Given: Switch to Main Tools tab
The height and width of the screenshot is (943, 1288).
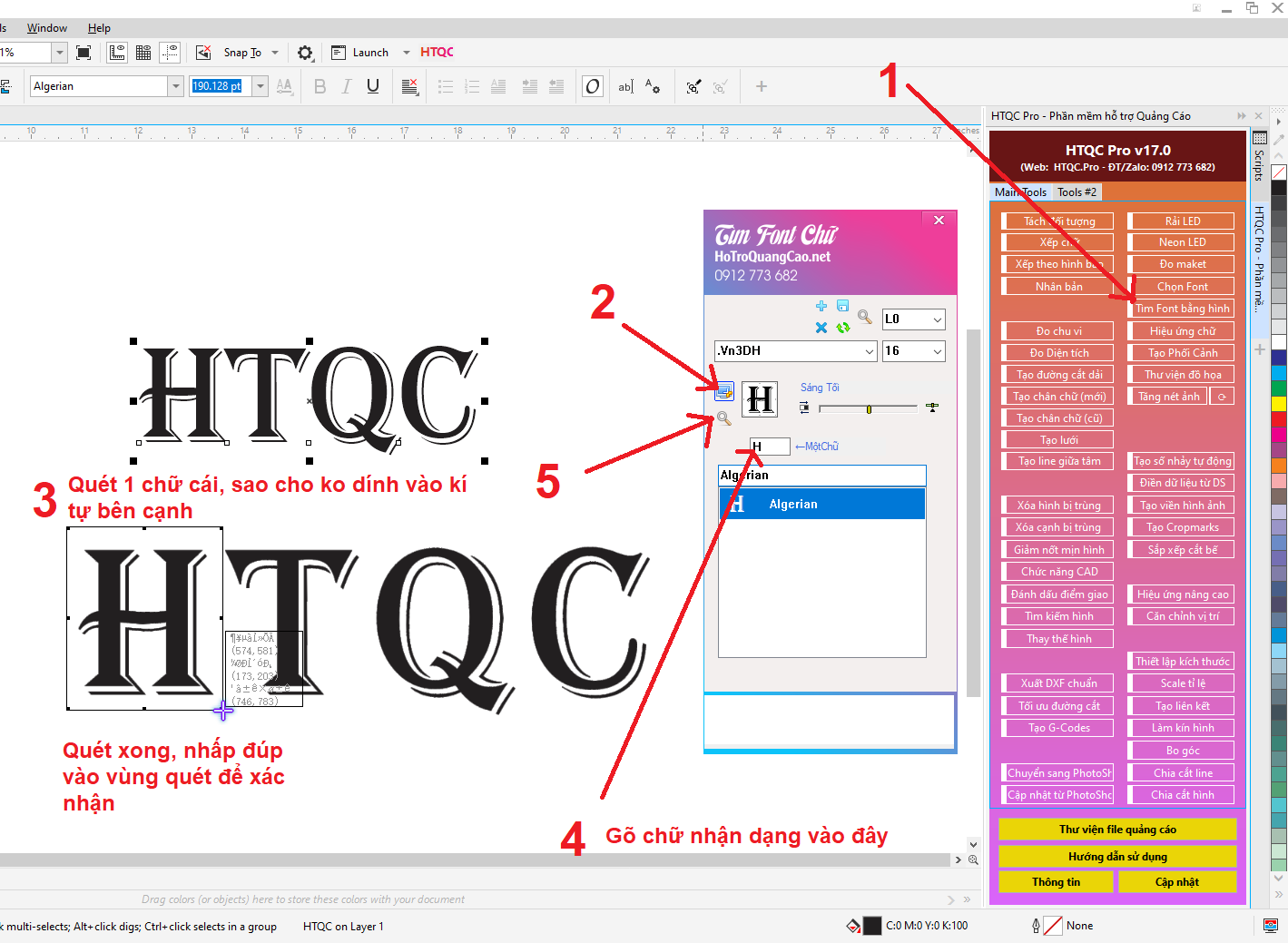Looking at the screenshot, I should click(1020, 192).
